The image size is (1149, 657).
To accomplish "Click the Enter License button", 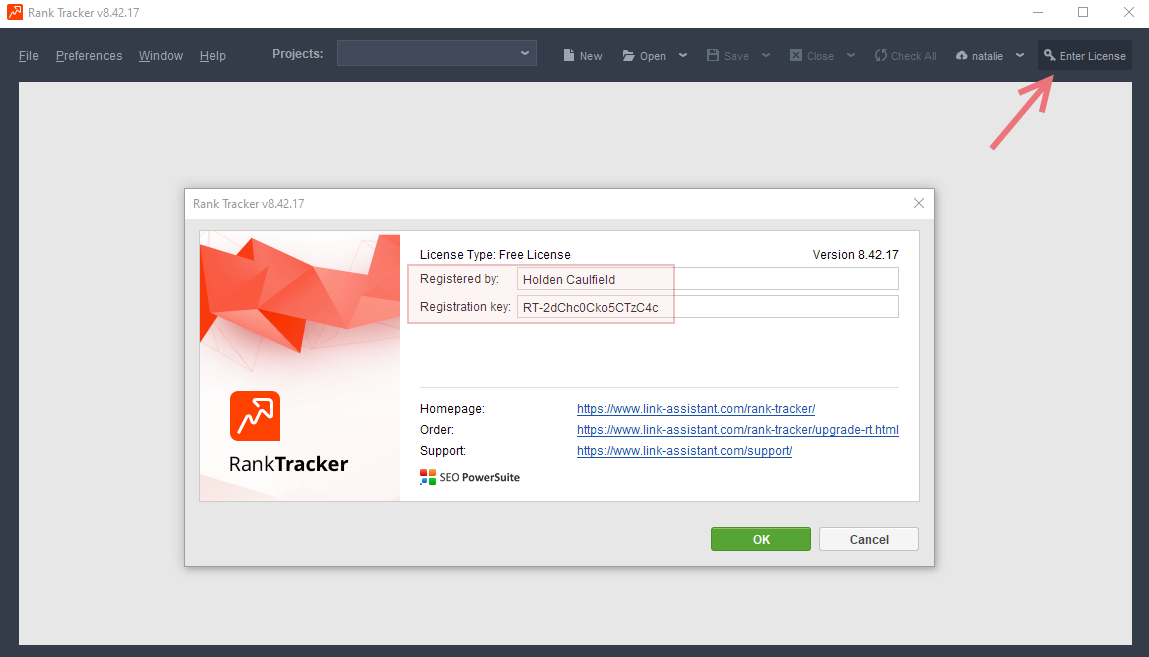I will tap(1085, 56).
